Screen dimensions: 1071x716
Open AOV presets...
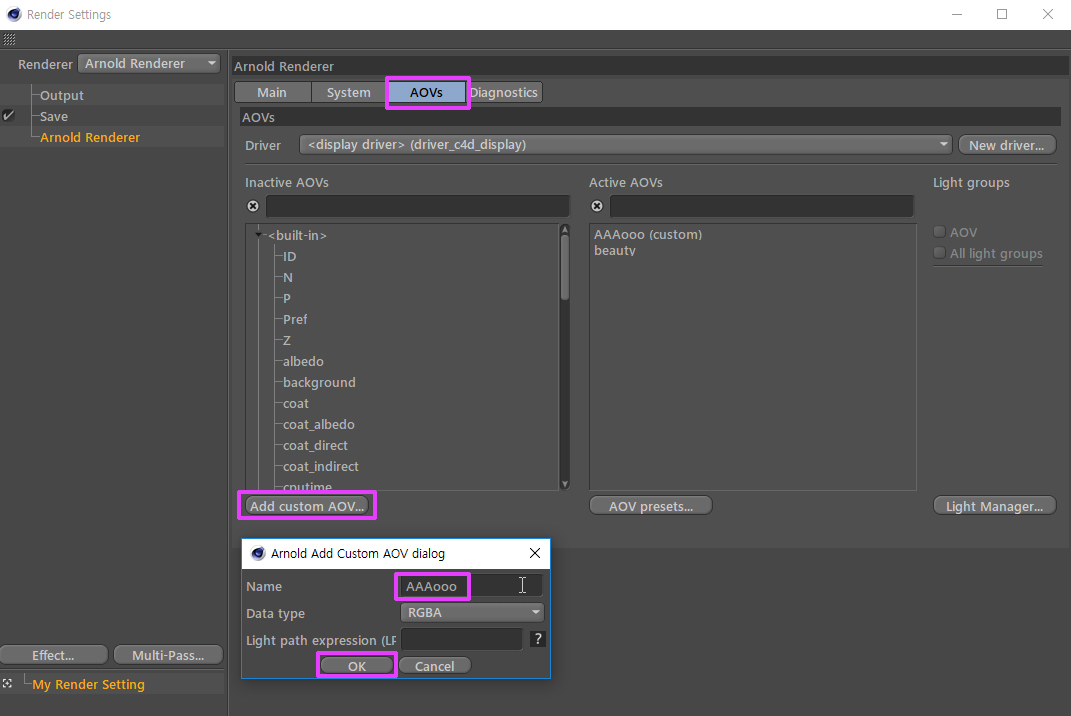(650, 506)
